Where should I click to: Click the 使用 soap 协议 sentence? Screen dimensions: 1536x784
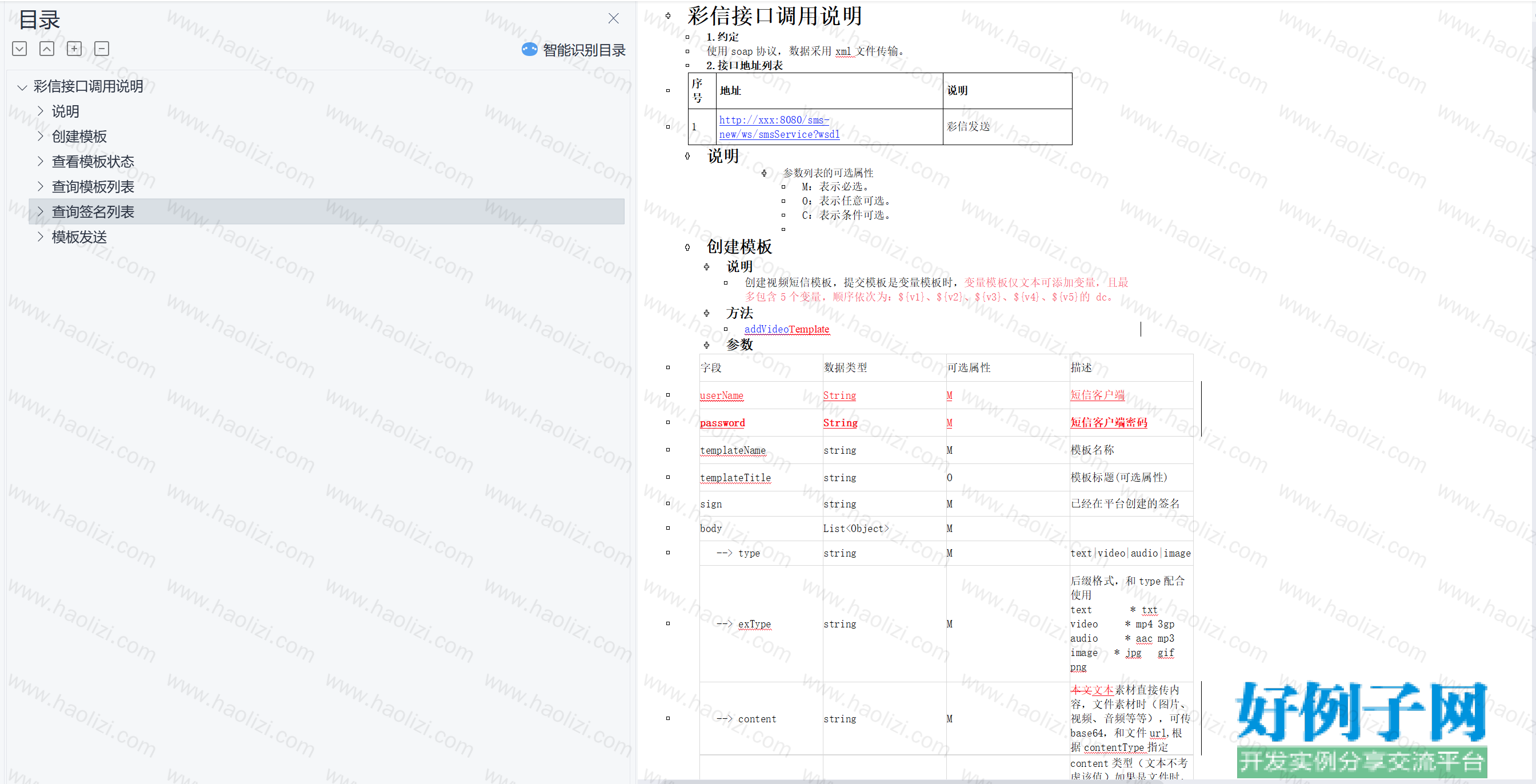tap(806, 51)
